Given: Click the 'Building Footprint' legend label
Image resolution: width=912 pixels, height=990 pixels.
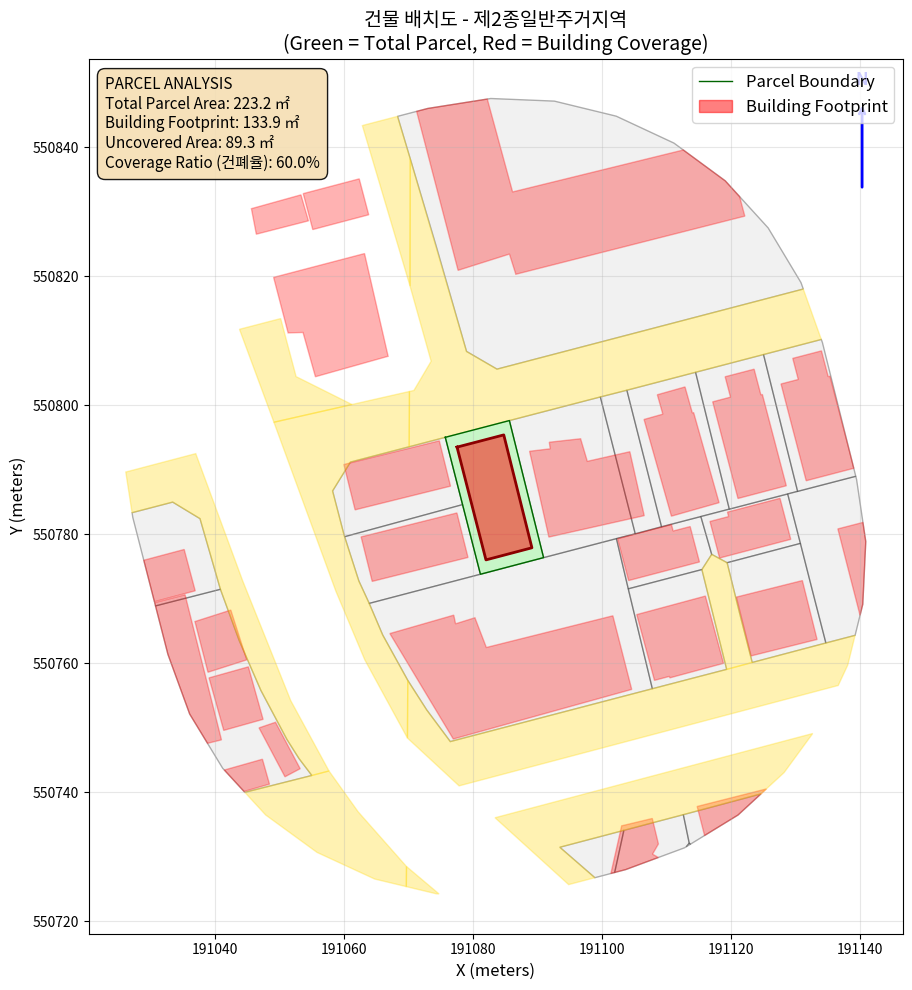Looking at the screenshot, I should [x=816, y=107].
